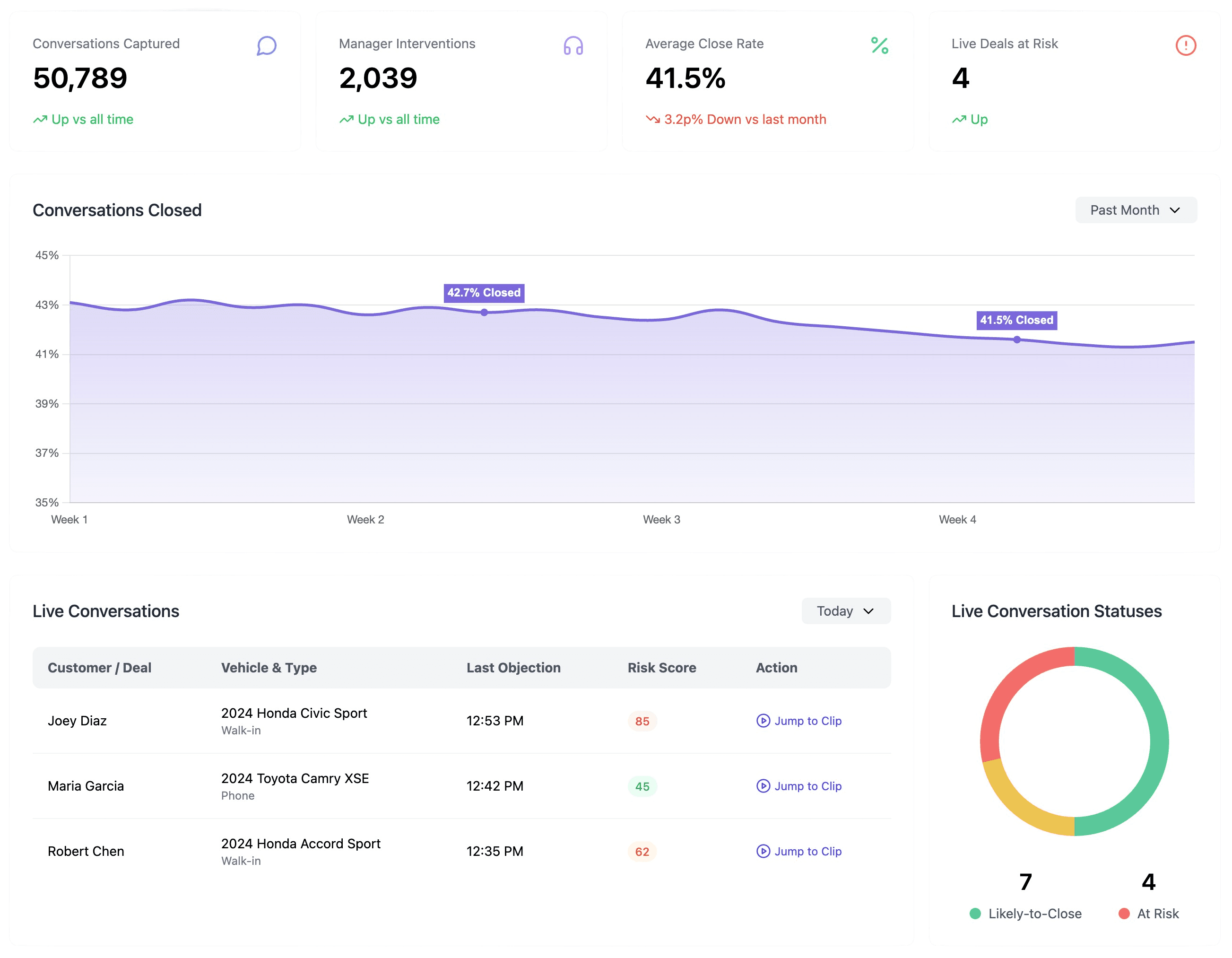Sort by Vehicle & Type column header
The width and height of the screenshot is (1232, 958).
click(269, 668)
